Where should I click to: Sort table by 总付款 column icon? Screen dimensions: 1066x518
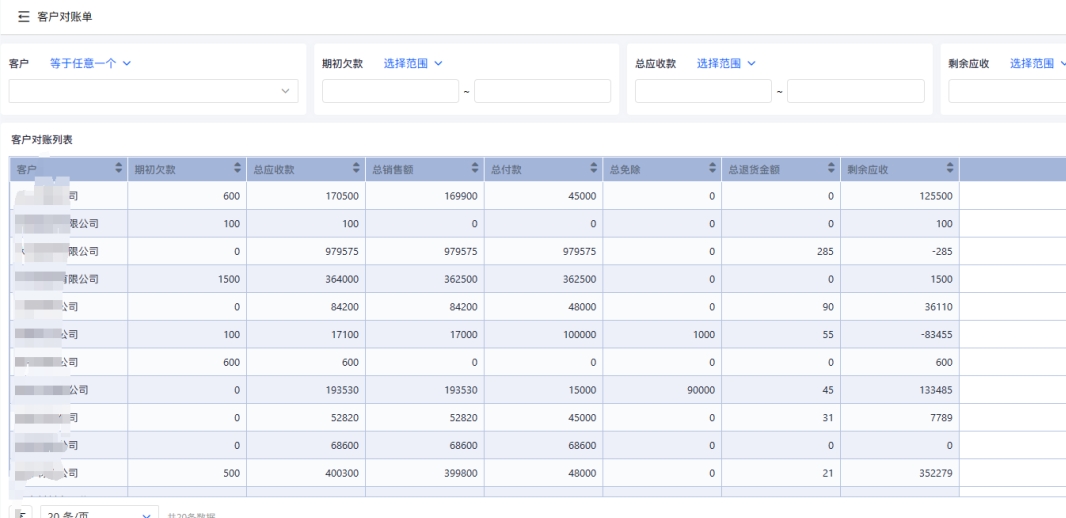click(594, 169)
